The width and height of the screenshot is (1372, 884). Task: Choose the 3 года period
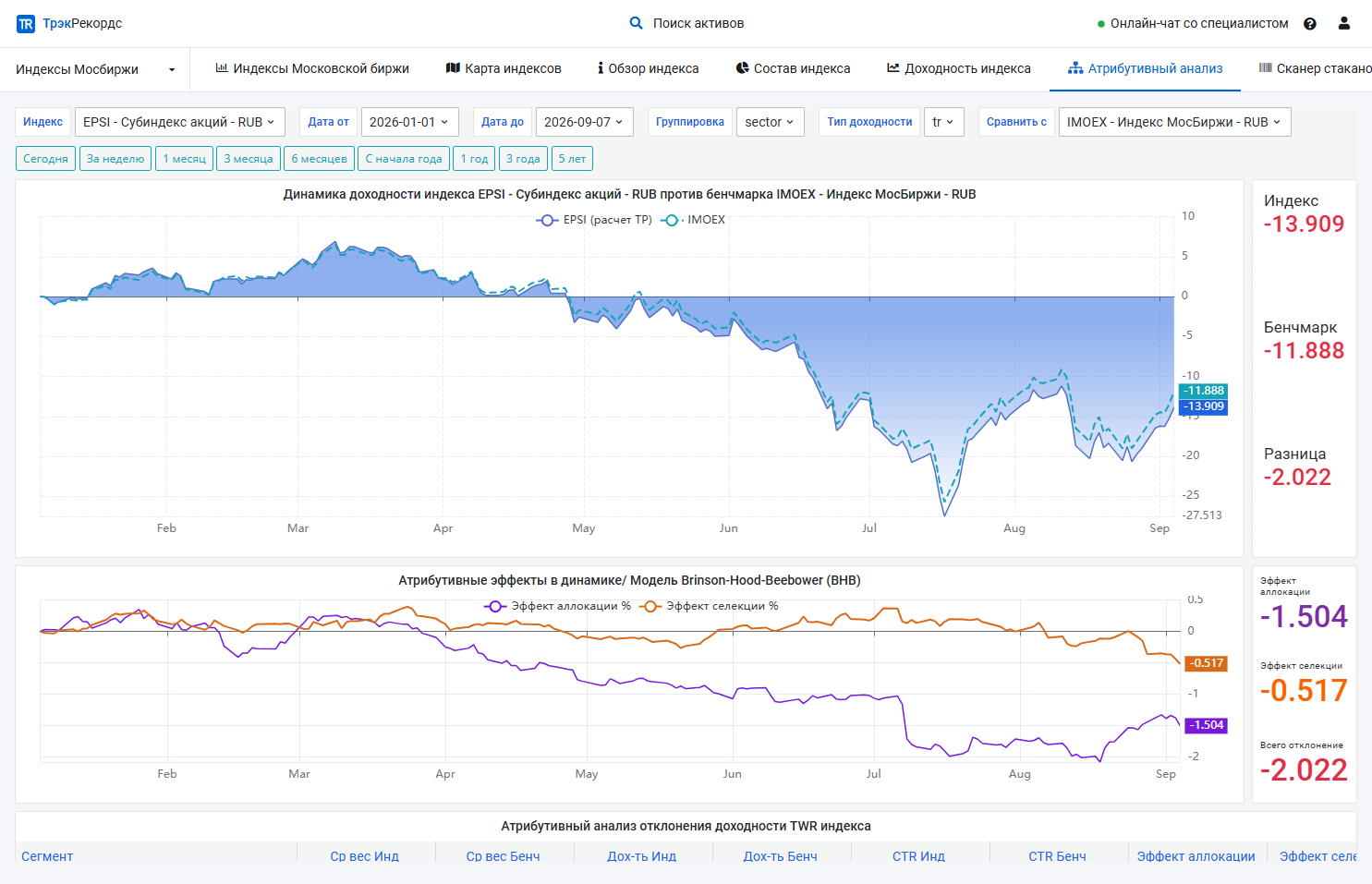point(523,159)
